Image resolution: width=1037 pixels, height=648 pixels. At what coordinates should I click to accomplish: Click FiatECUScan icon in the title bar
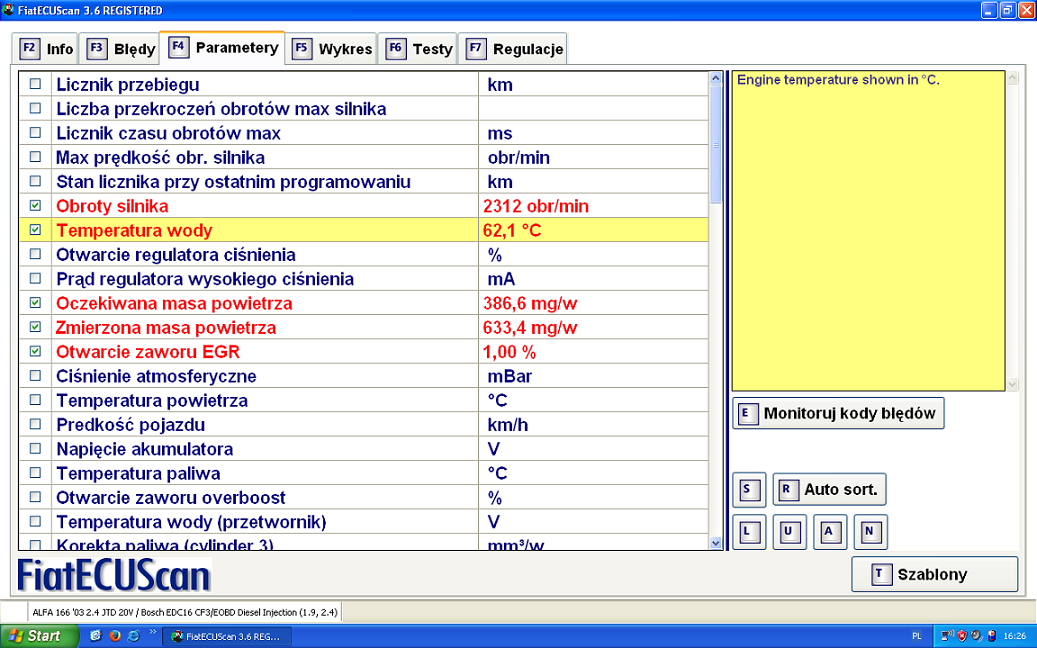pyautogui.click(x=9, y=10)
